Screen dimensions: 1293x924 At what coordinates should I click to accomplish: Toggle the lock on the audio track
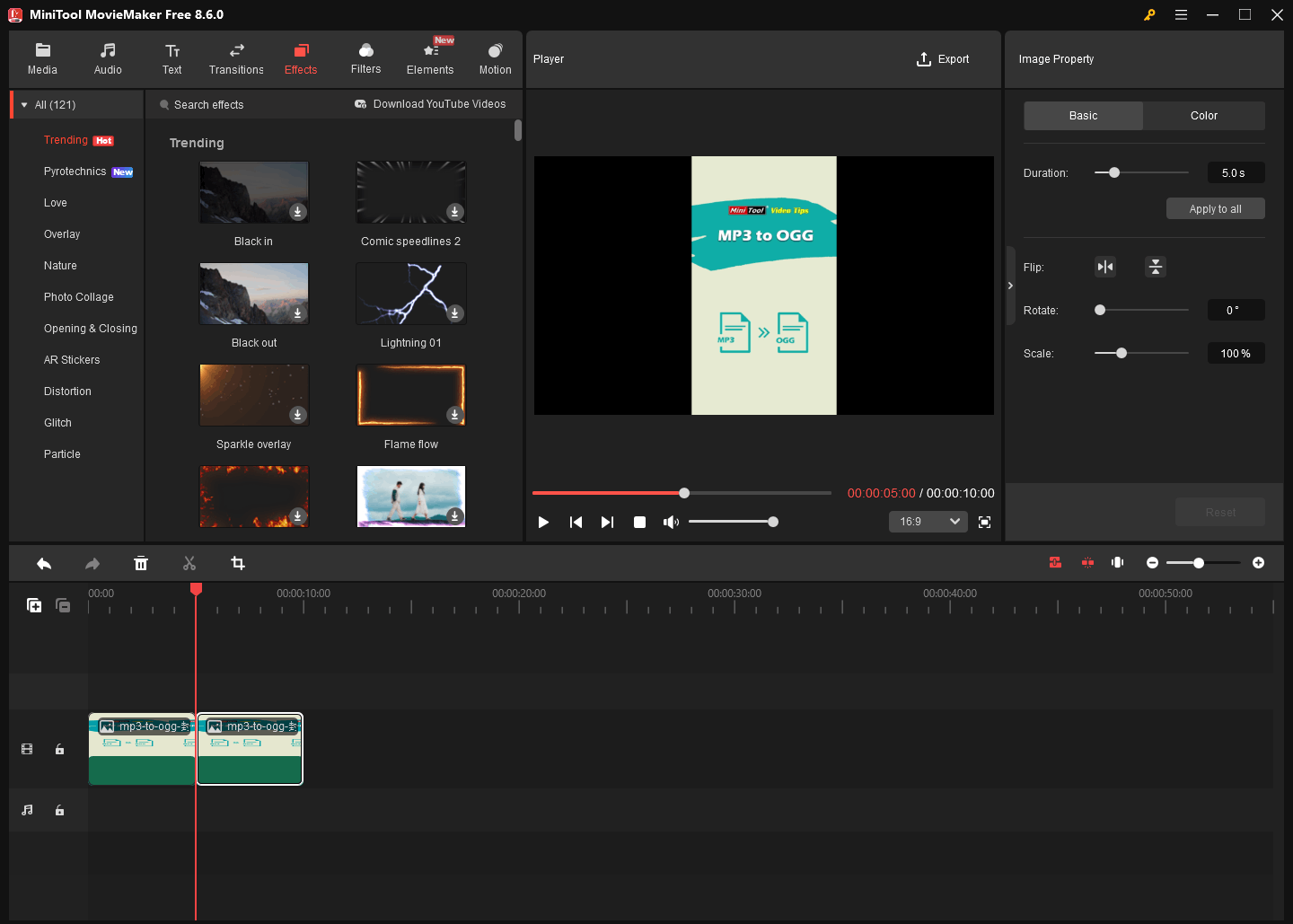[x=59, y=809]
